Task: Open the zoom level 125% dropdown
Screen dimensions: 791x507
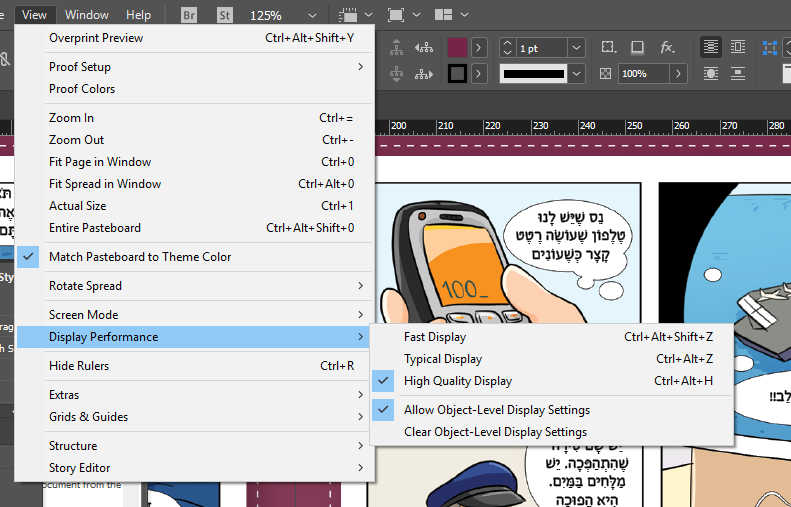Action: click(313, 16)
